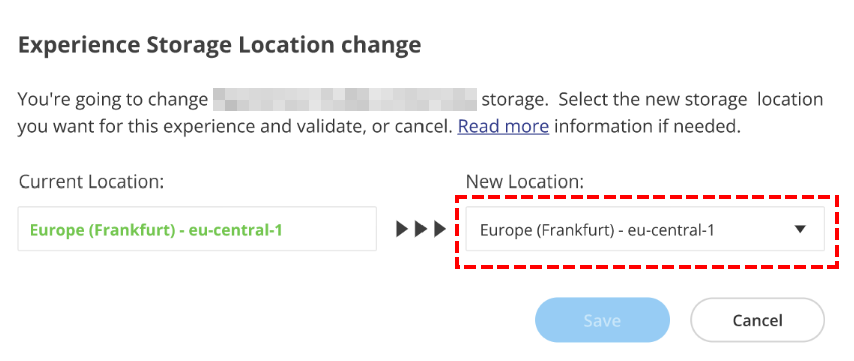Click the Save button
The width and height of the screenshot is (854, 361).
point(602,320)
